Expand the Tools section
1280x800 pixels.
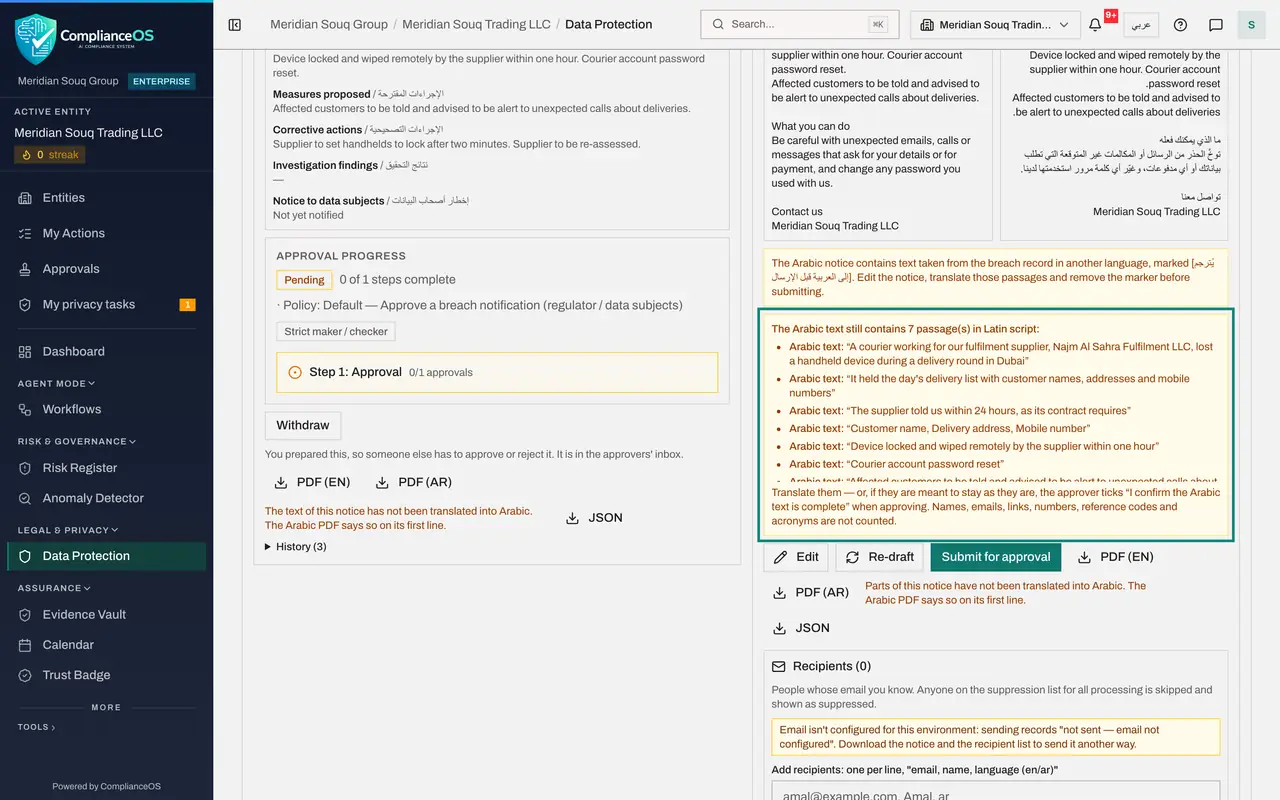pyautogui.click(x=36, y=727)
